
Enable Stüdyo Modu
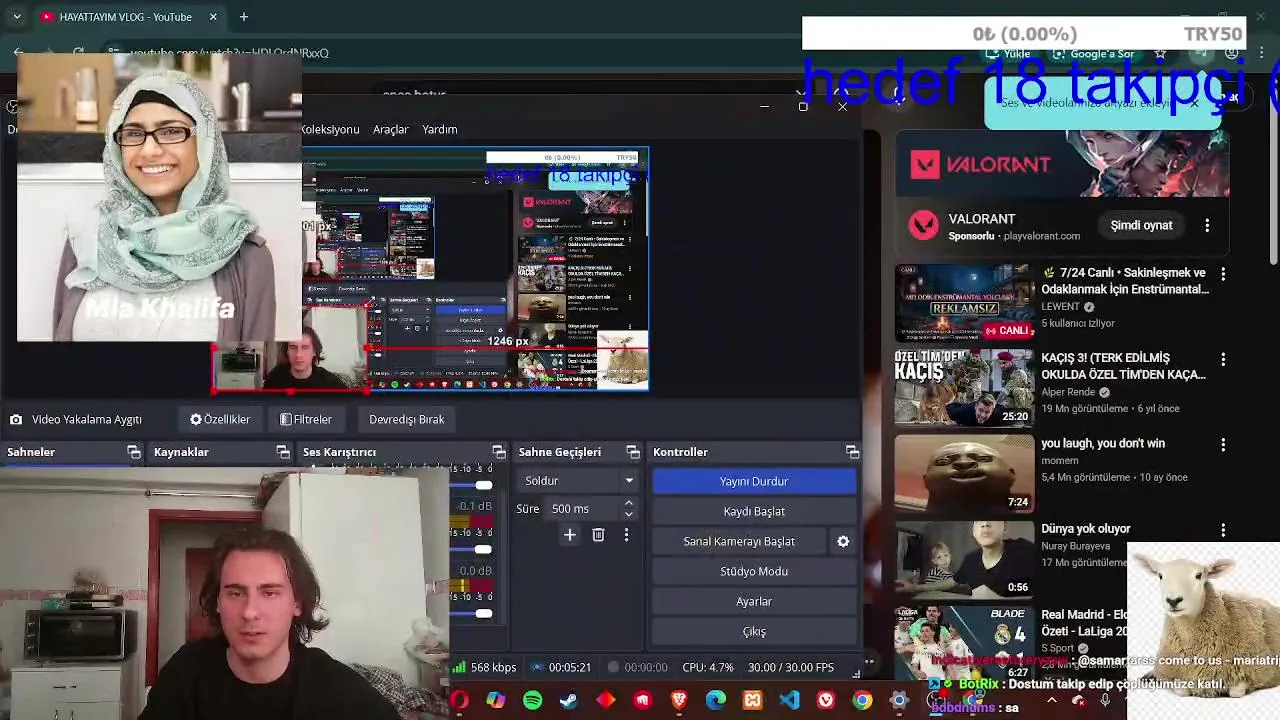point(754,571)
